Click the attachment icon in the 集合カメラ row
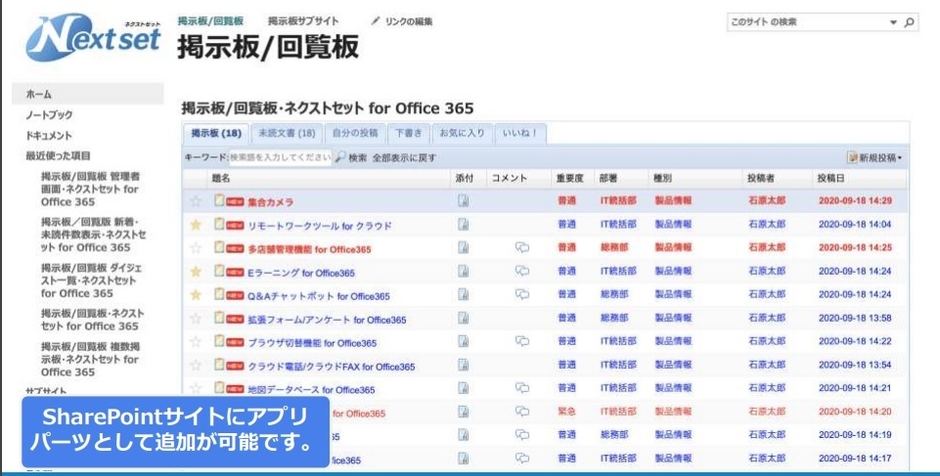Image resolution: width=940 pixels, height=476 pixels. (x=463, y=201)
